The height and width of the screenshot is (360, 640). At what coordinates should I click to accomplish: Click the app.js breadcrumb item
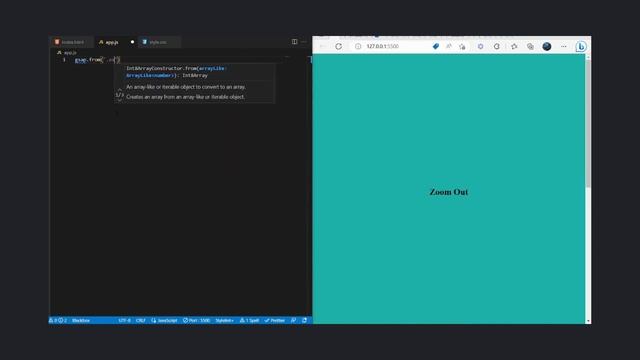pyautogui.click(x=67, y=53)
